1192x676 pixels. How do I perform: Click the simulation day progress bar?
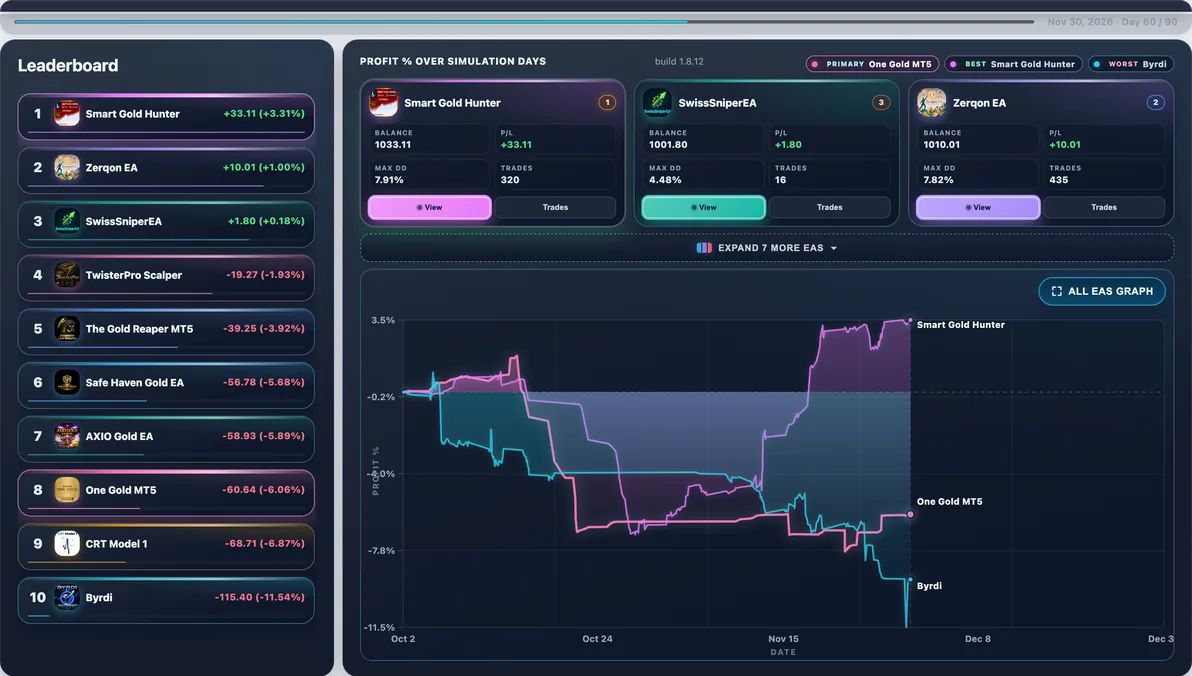click(523, 22)
